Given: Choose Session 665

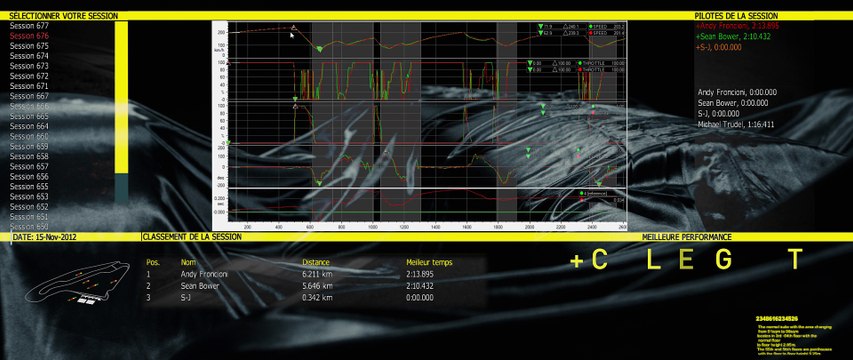Looking at the screenshot, I should [x=29, y=116].
